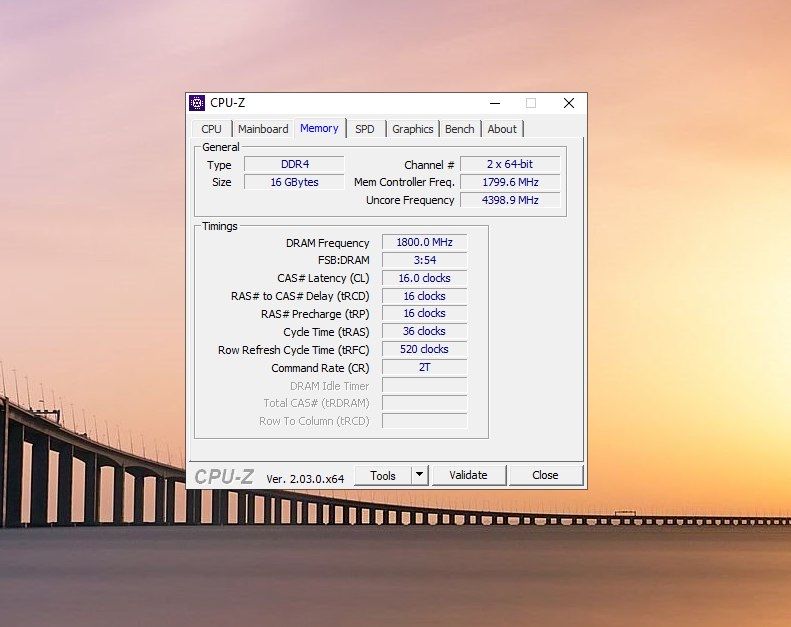Go to the About tab
Screen dimensions: 791x627
(x=502, y=129)
